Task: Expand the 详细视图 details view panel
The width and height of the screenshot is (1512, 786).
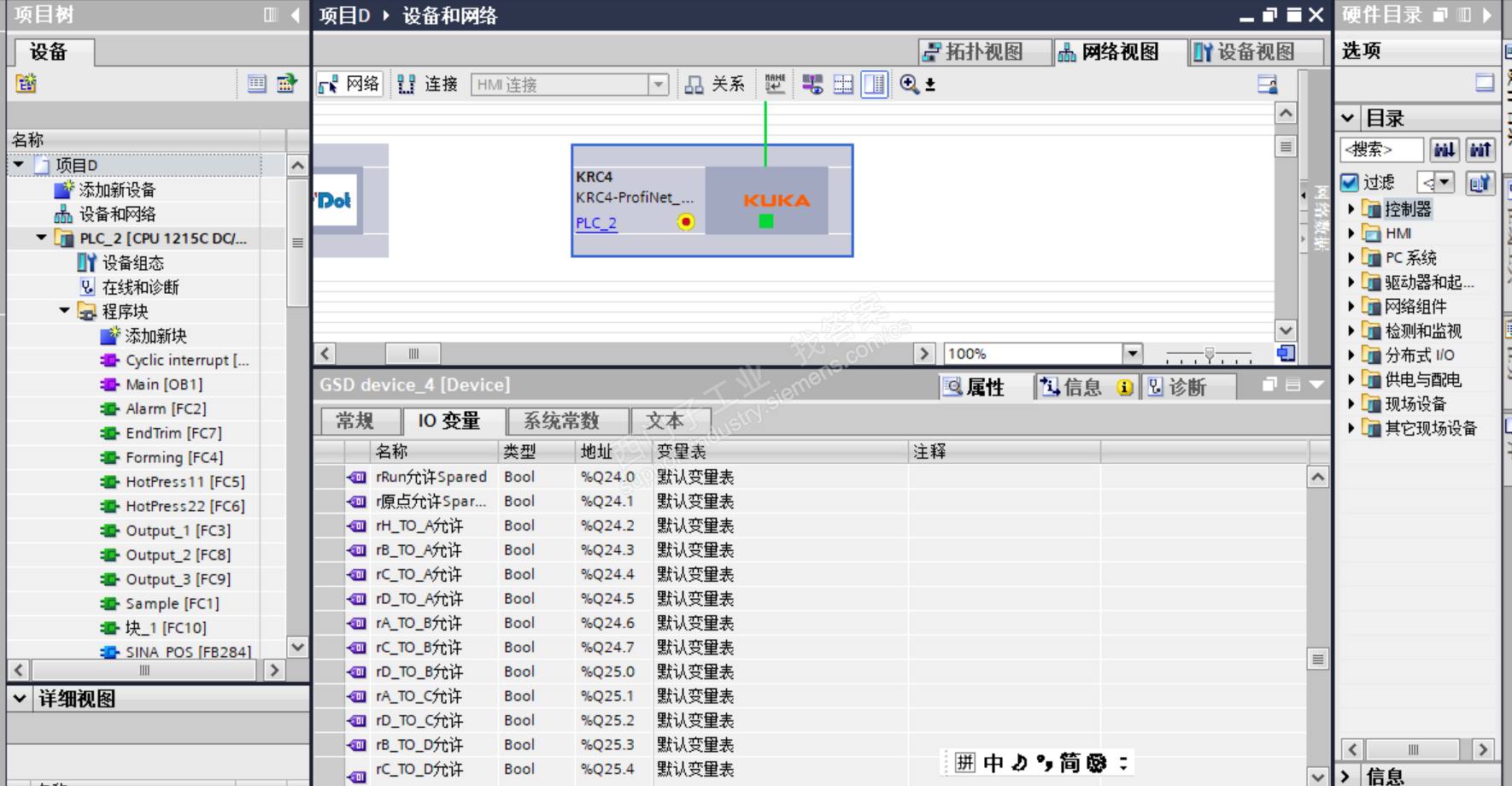Action: tap(20, 698)
